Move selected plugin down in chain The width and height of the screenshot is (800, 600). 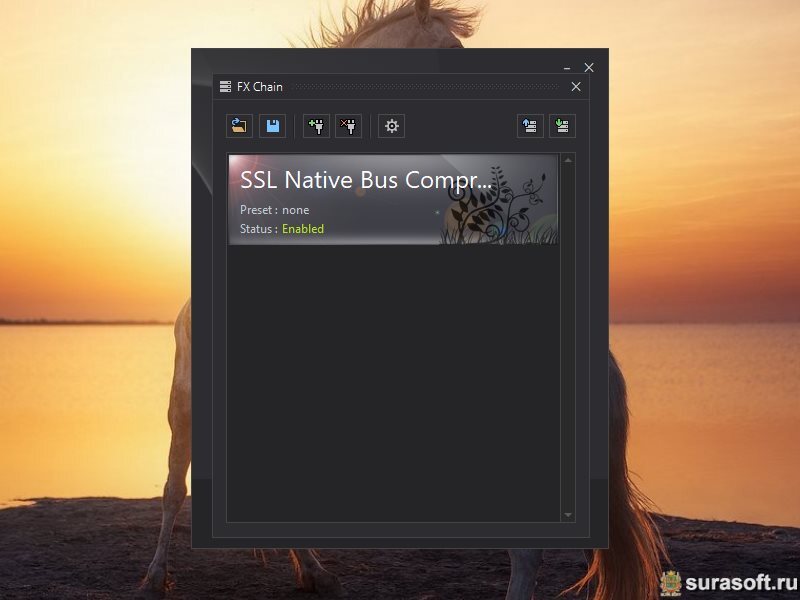click(x=562, y=126)
